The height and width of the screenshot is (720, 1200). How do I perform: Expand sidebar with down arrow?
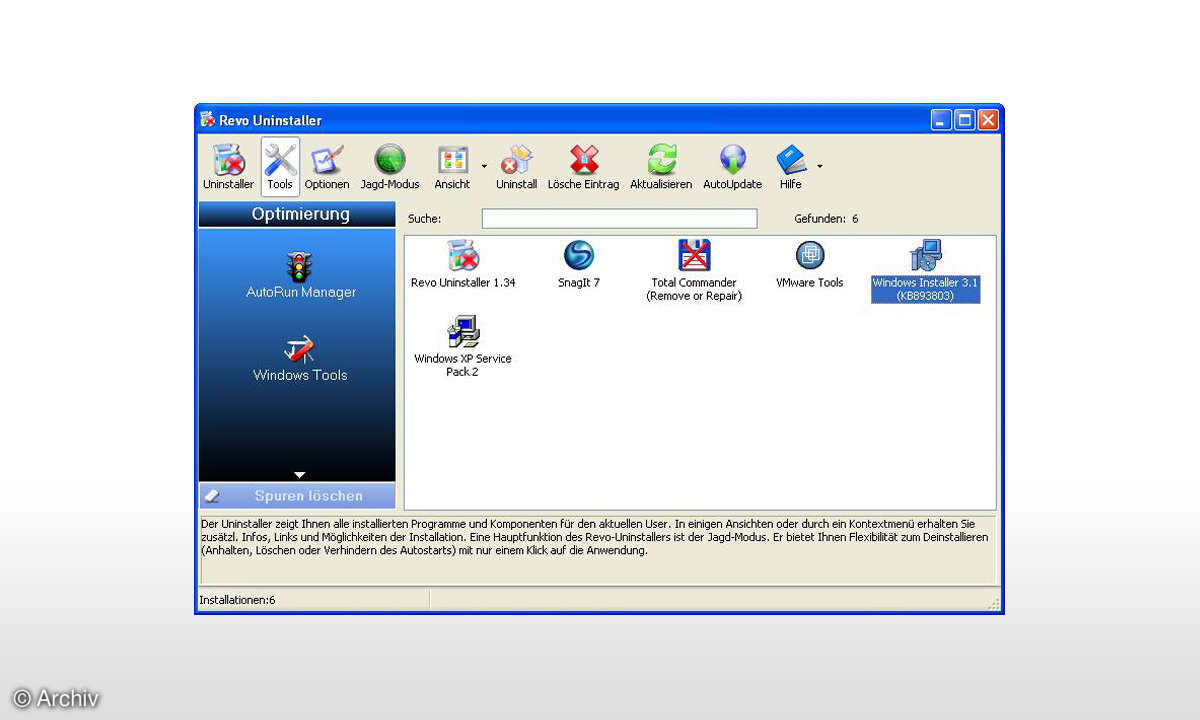click(x=299, y=474)
